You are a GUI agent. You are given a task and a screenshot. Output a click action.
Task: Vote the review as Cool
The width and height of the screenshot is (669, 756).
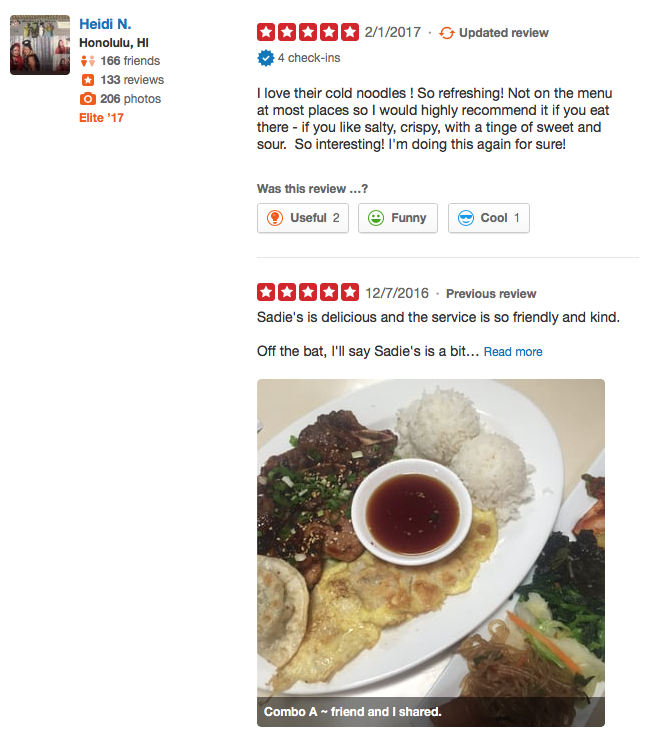[489, 218]
